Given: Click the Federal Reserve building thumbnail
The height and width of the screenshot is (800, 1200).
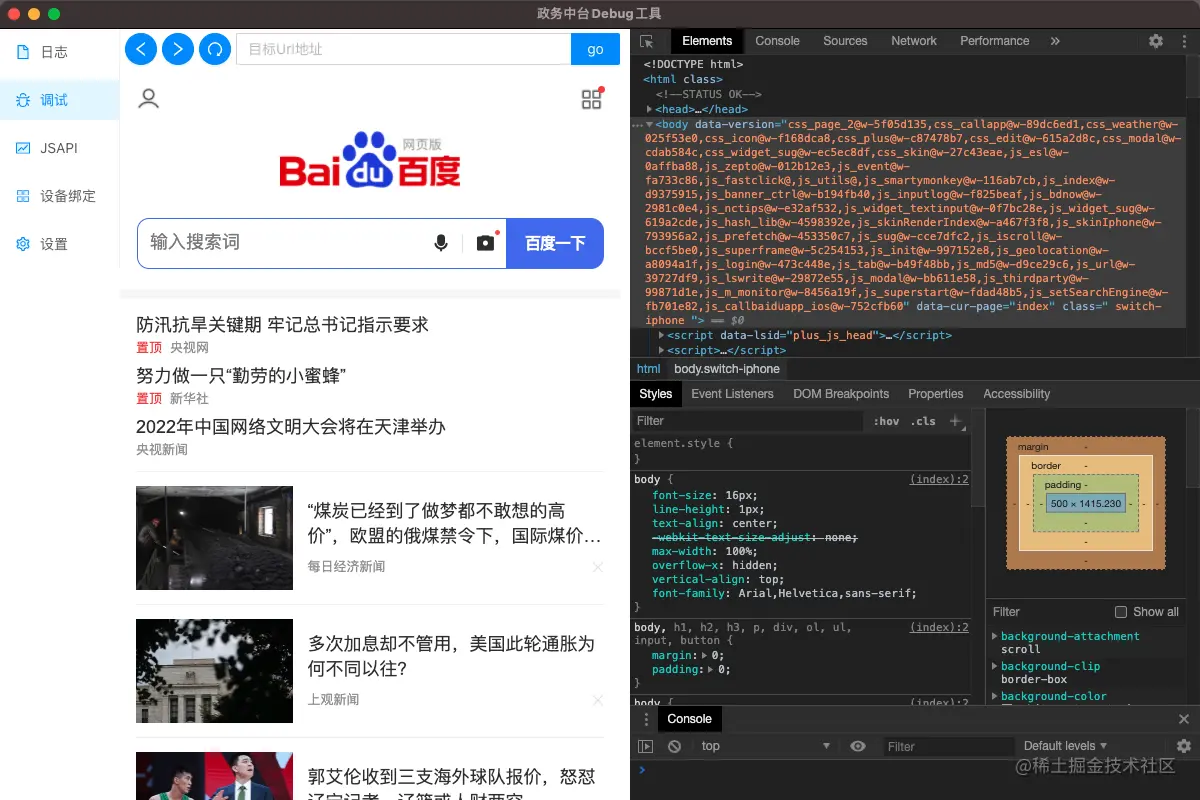Looking at the screenshot, I should click(x=214, y=671).
